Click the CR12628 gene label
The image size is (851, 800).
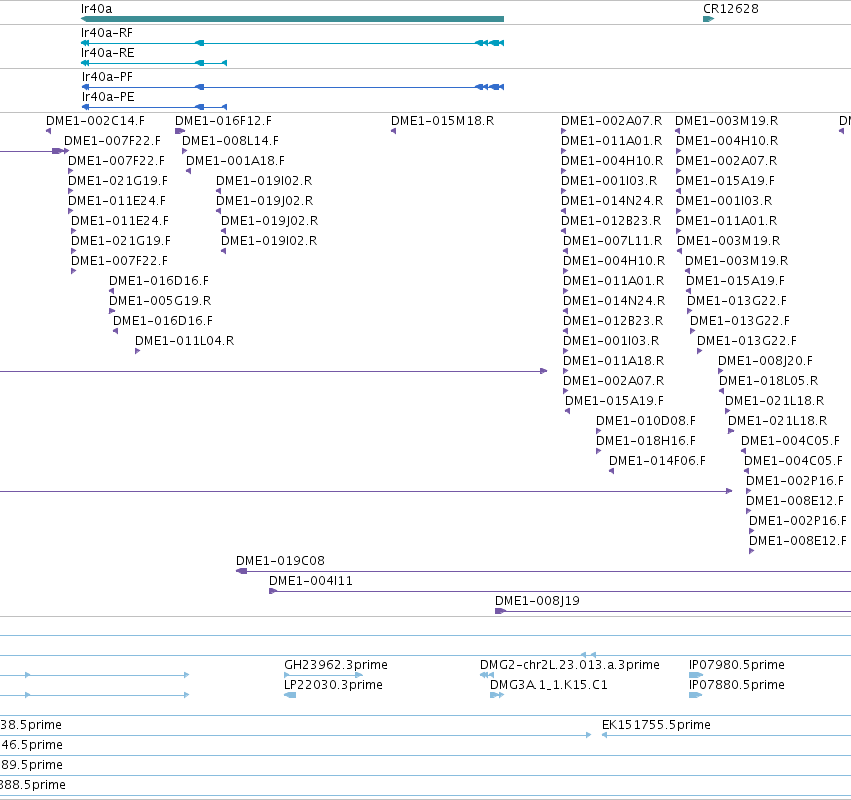(731, 9)
